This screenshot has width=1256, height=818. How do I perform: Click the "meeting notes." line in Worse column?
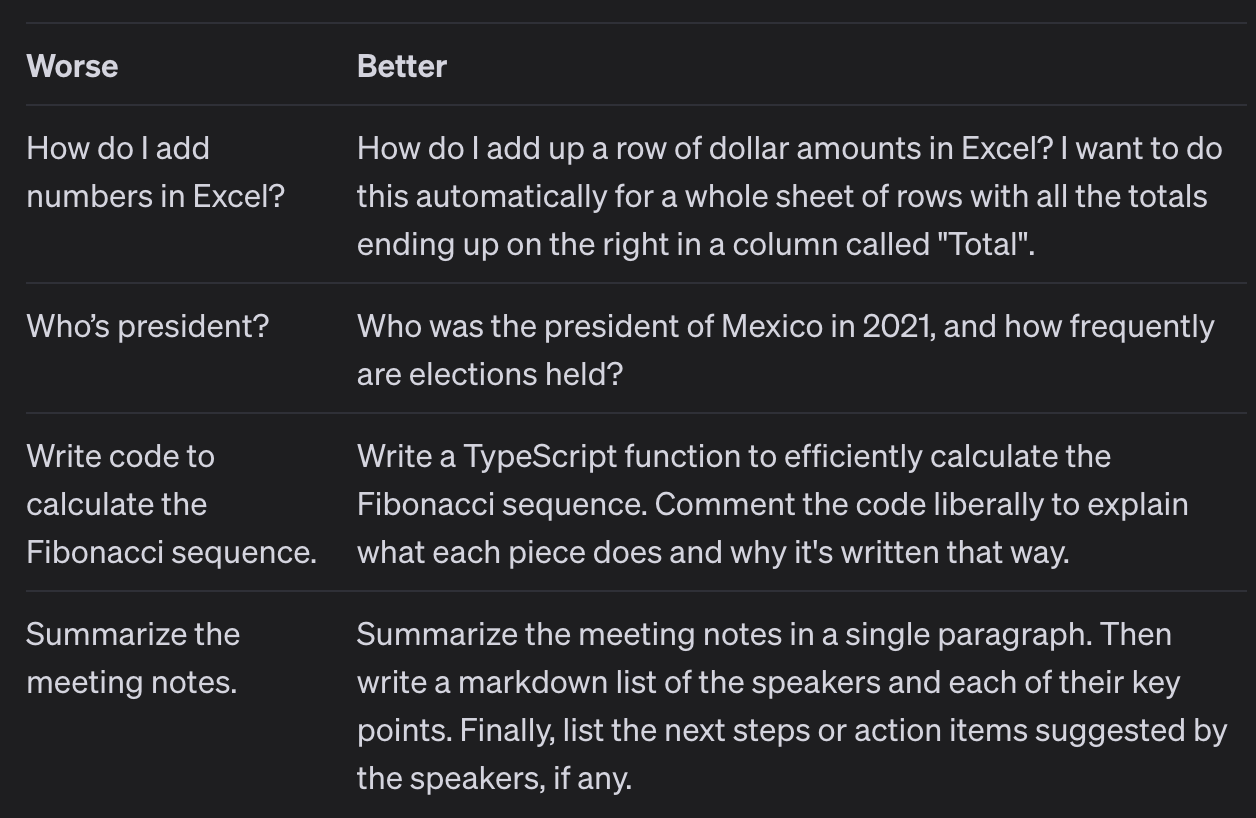click(132, 682)
